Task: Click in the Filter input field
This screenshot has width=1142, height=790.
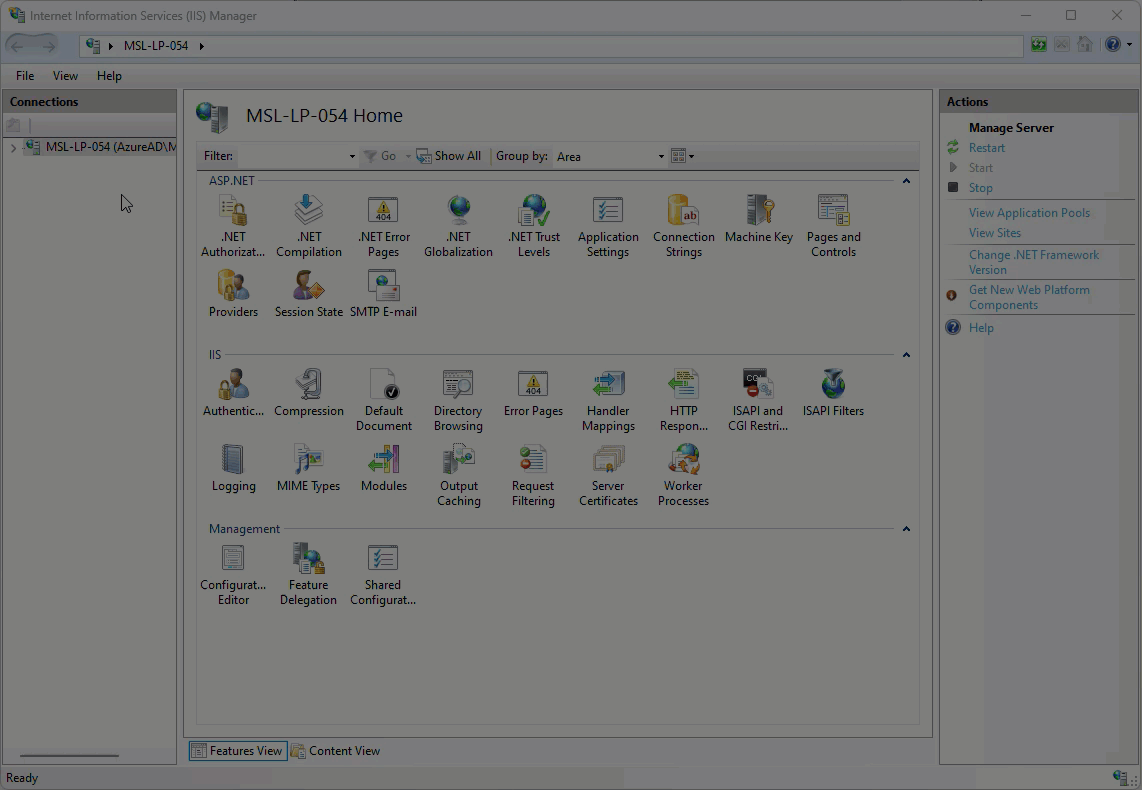Action: pos(295,157)
